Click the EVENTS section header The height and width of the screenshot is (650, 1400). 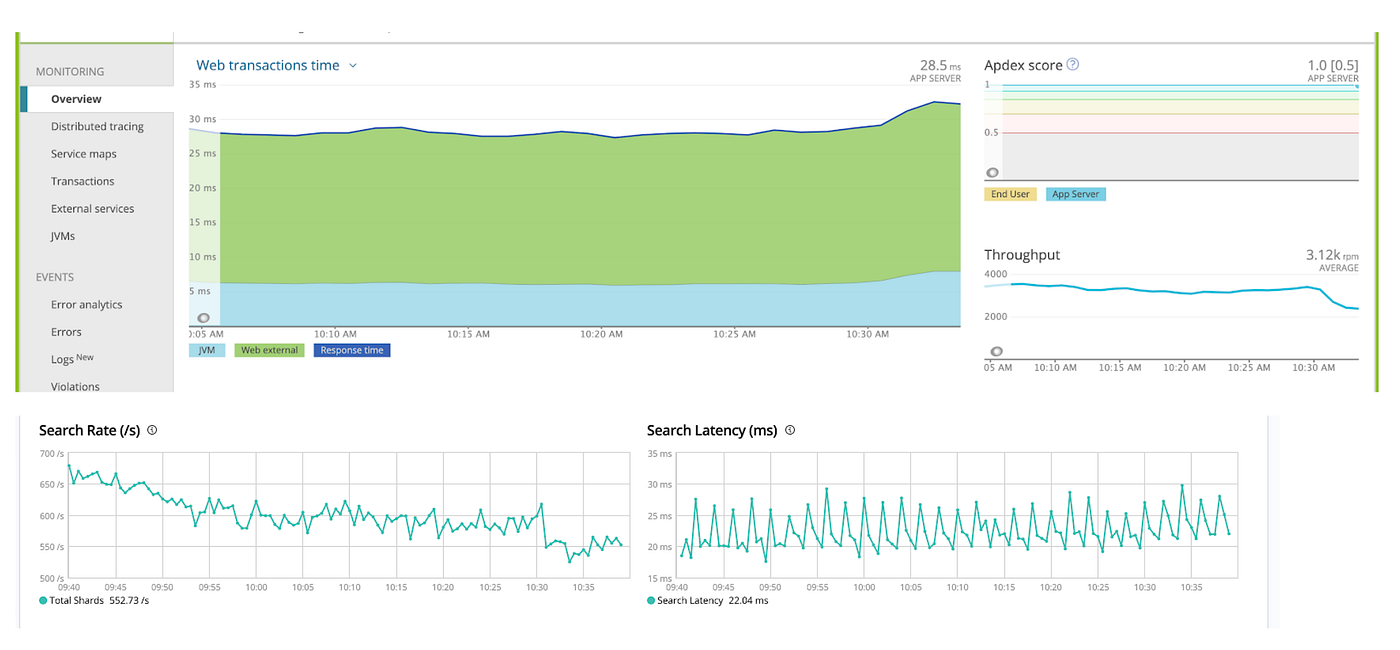coord(55,277)
